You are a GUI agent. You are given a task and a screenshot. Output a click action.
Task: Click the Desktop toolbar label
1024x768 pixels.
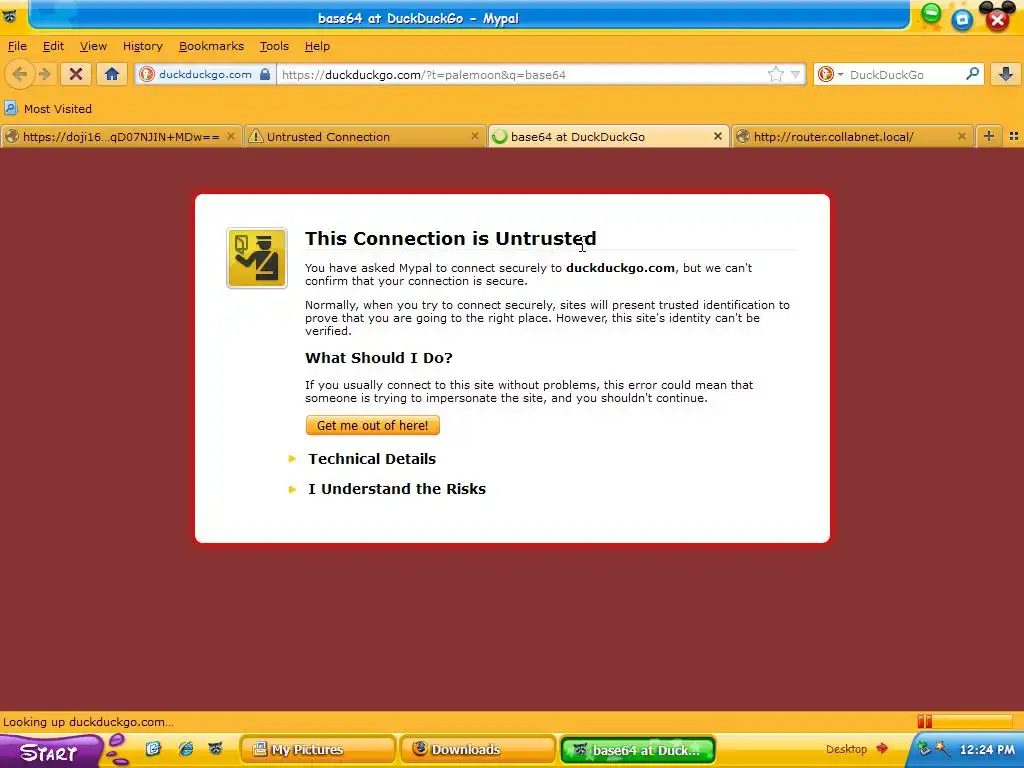[846, 749]
